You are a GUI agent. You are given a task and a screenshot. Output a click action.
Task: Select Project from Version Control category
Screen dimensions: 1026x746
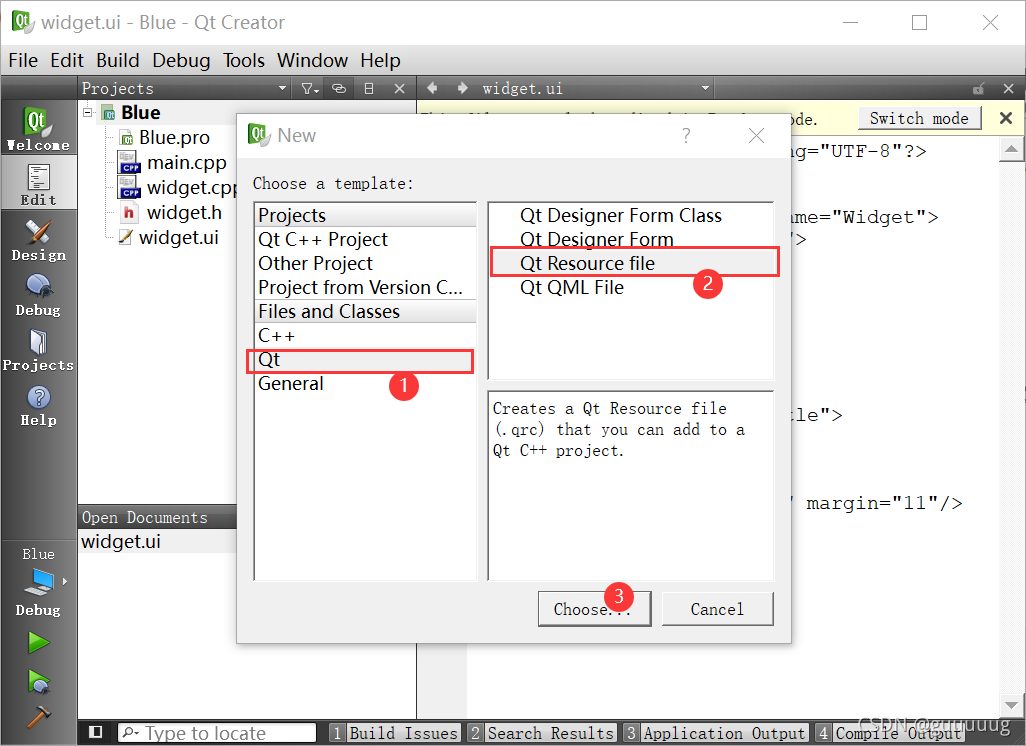pos(365,288)
